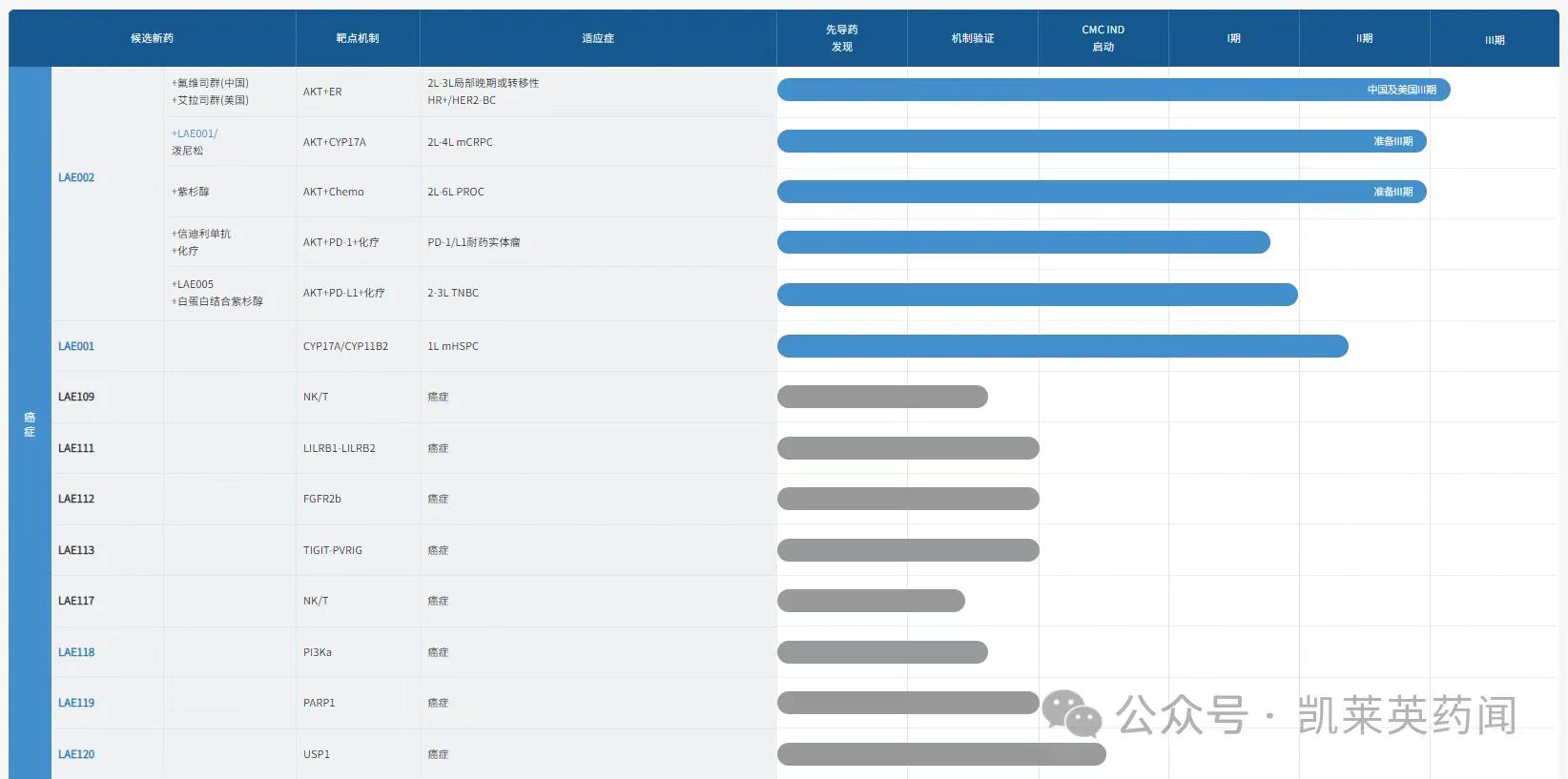Click the LAE118 gray progress bar
Image resolution: width=1568 pixels, height=779 pixels.
tap(882, 652)
